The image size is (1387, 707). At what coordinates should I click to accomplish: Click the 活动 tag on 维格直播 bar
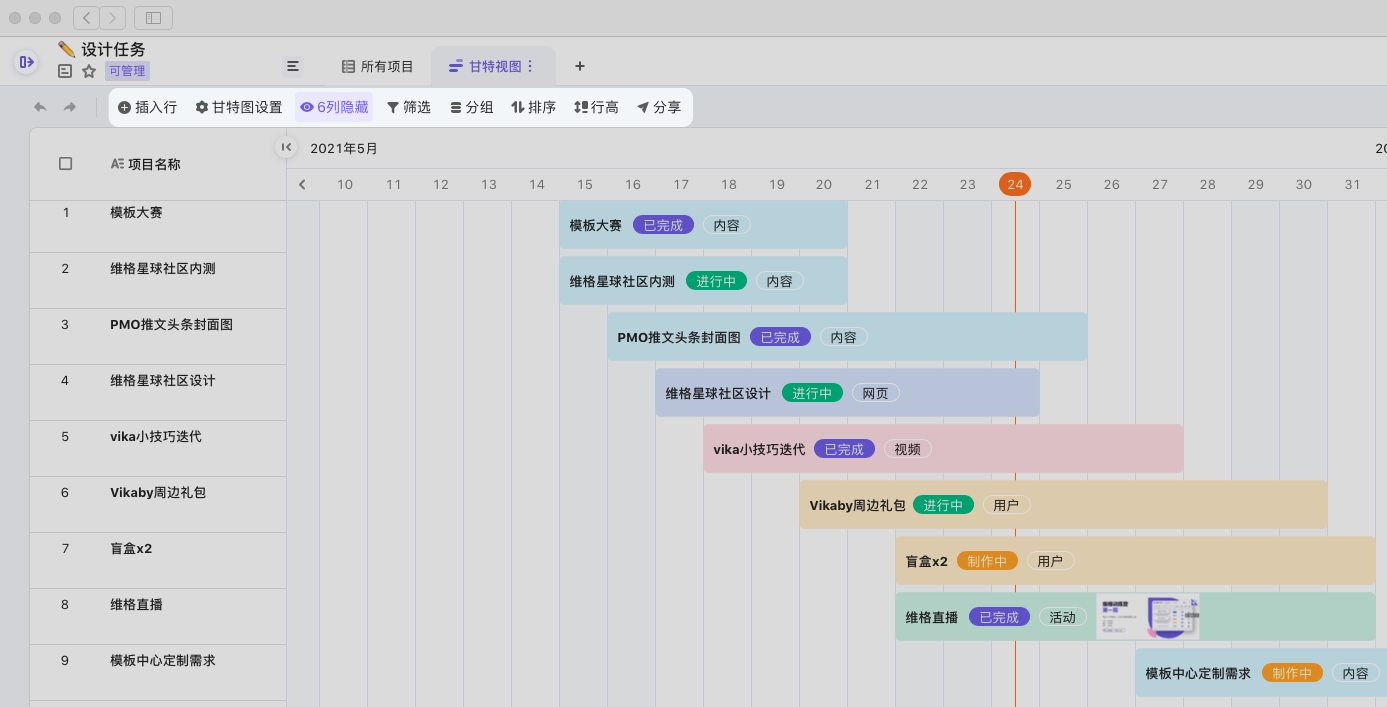(x=1062, y=617)
